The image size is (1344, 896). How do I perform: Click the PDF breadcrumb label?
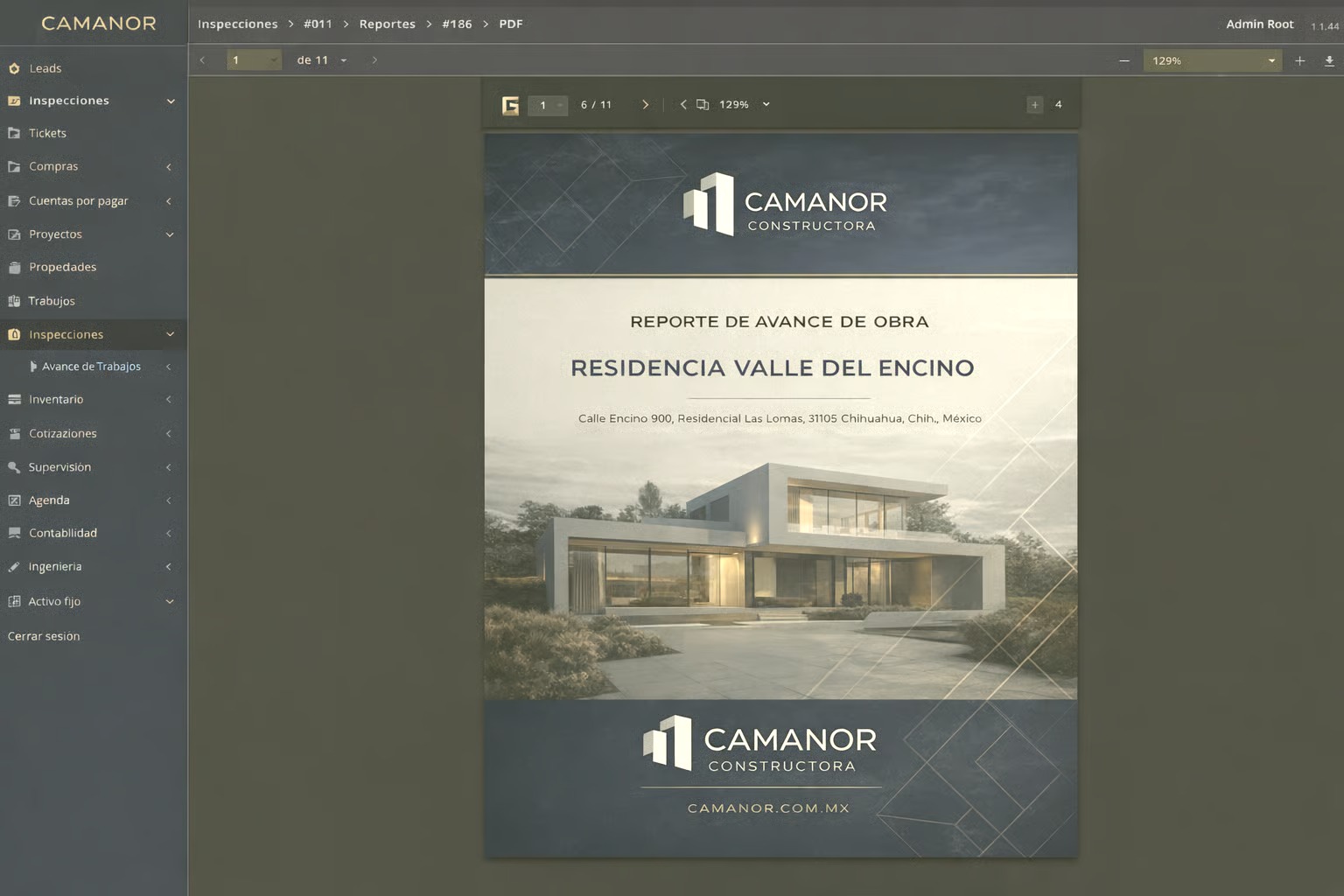[511, 24]
